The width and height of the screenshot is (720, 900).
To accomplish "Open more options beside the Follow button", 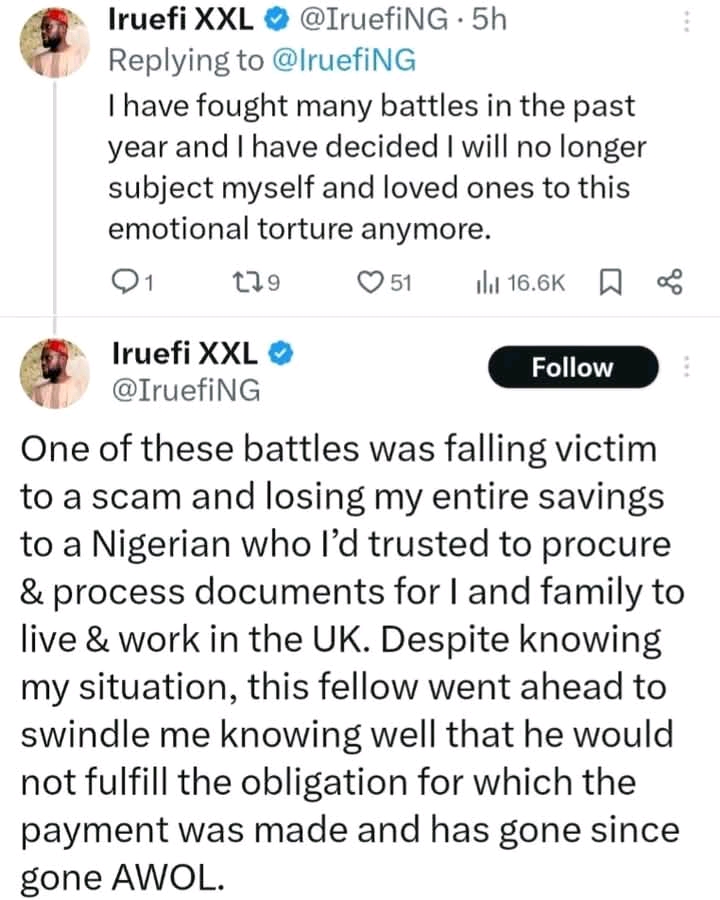I will 686,367.
